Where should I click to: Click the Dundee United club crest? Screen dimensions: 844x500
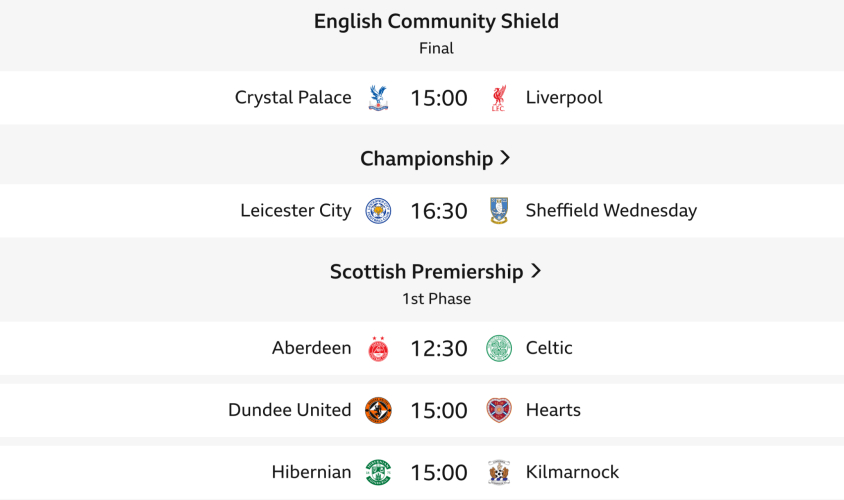pyautogui.click(x=378, y=411)
